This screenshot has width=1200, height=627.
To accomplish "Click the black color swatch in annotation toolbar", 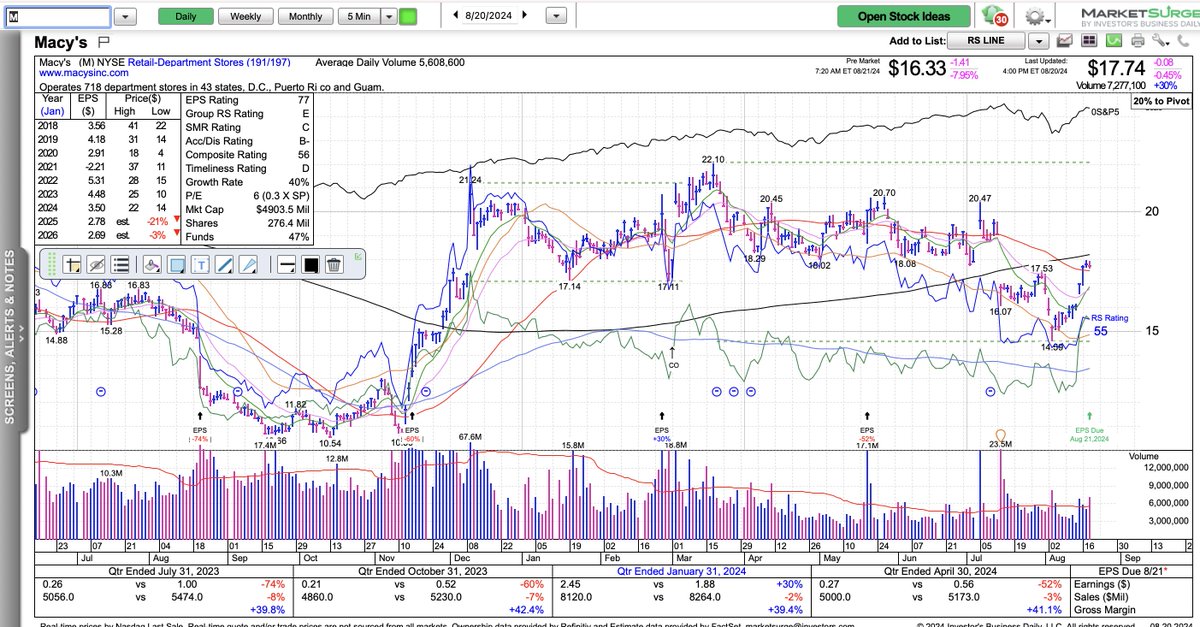I will click(311, 265).
